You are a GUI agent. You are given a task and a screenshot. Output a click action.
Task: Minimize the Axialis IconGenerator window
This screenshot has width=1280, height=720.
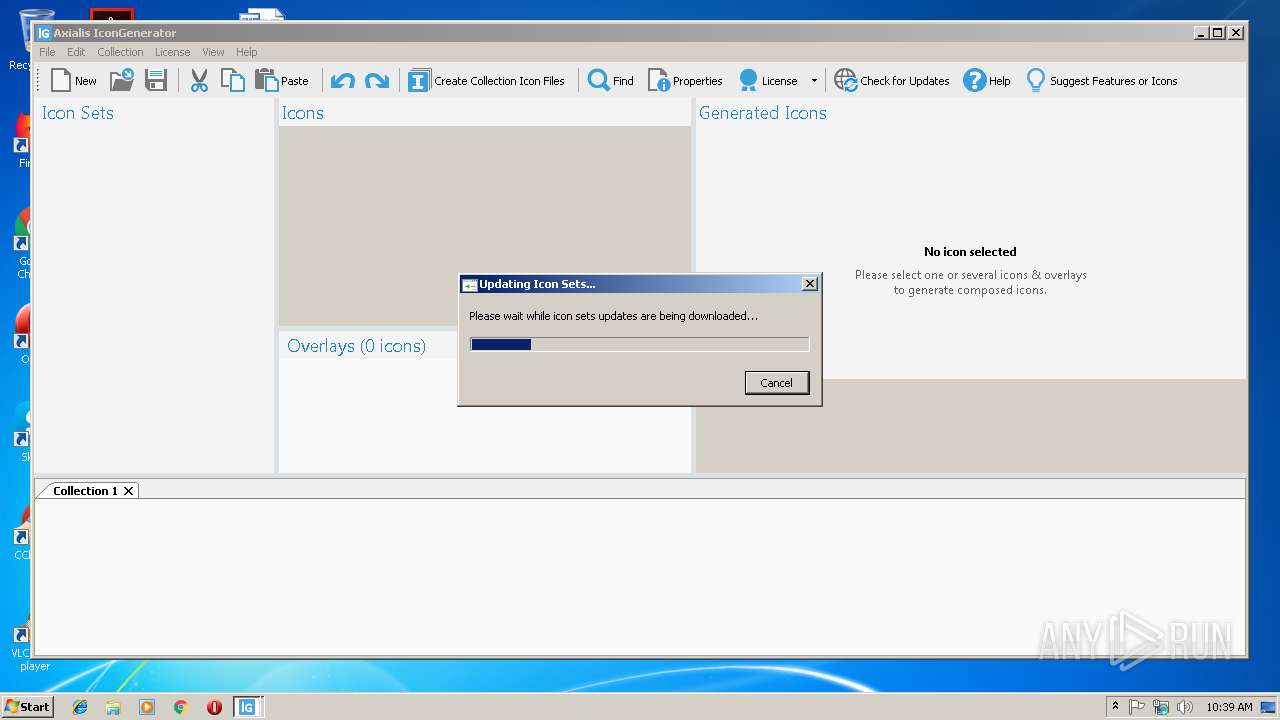1201,33
